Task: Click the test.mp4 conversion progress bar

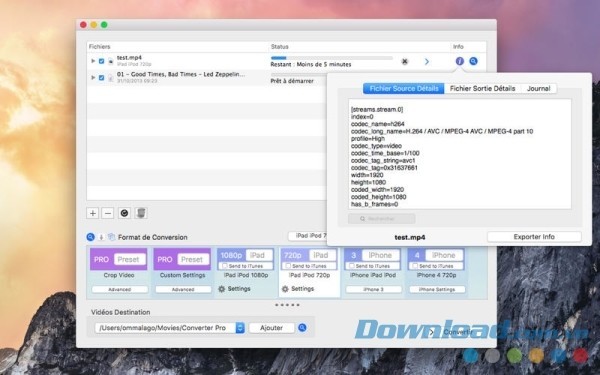Action: tap(332, 58)
